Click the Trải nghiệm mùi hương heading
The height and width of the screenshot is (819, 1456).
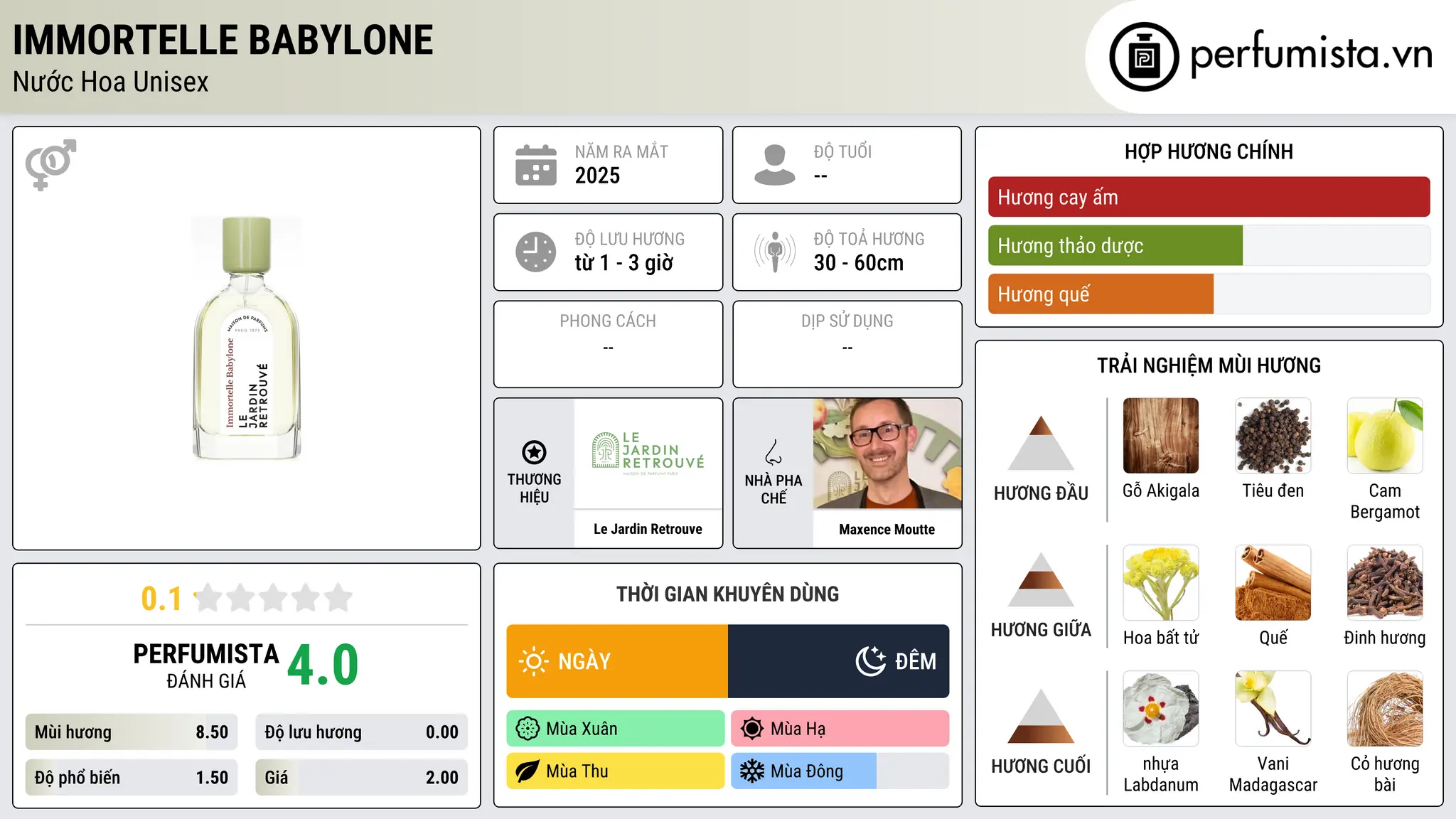1209,365
